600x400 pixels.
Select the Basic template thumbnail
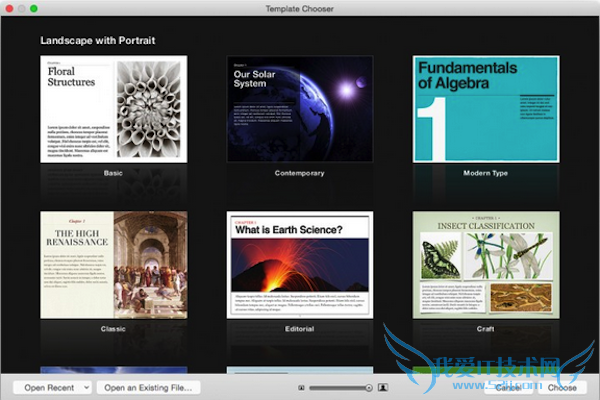point(112,108)
